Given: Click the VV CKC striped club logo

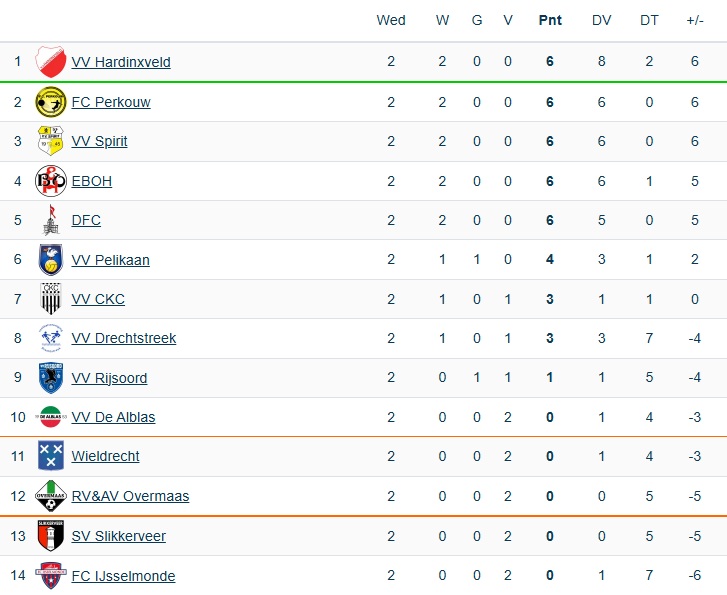Looking at the screenshot, I should coord(50,299).
